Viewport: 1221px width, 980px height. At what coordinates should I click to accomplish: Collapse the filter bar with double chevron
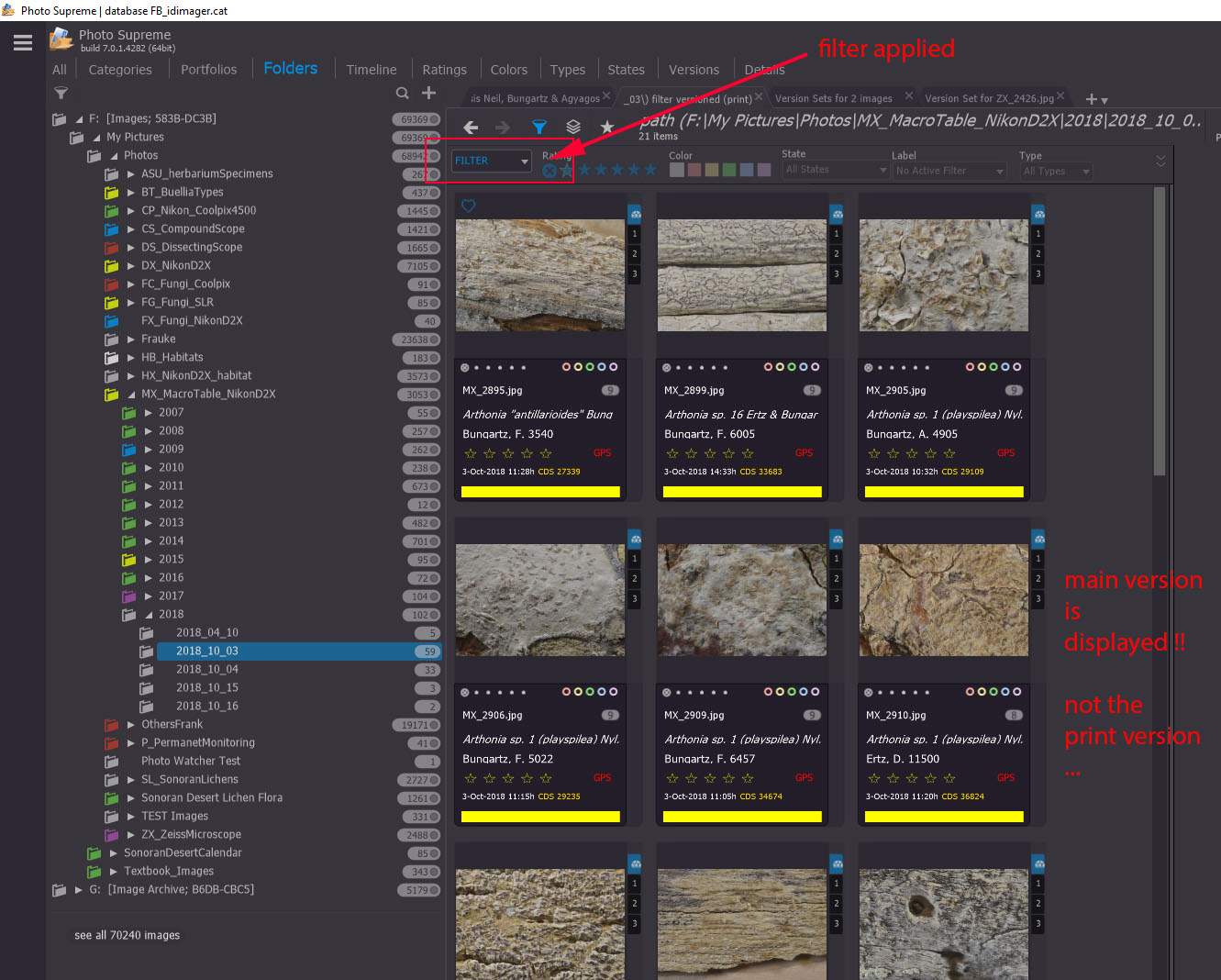[x=1160, y=161]
